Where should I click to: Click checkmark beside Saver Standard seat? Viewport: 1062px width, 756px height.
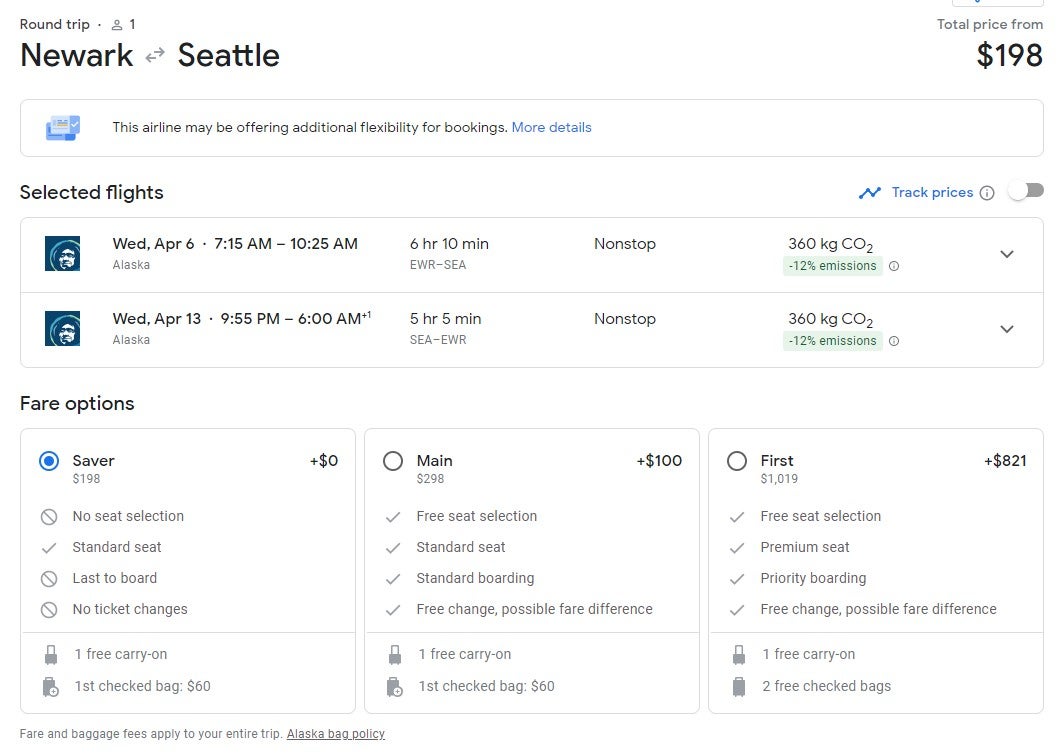(49, 548)
